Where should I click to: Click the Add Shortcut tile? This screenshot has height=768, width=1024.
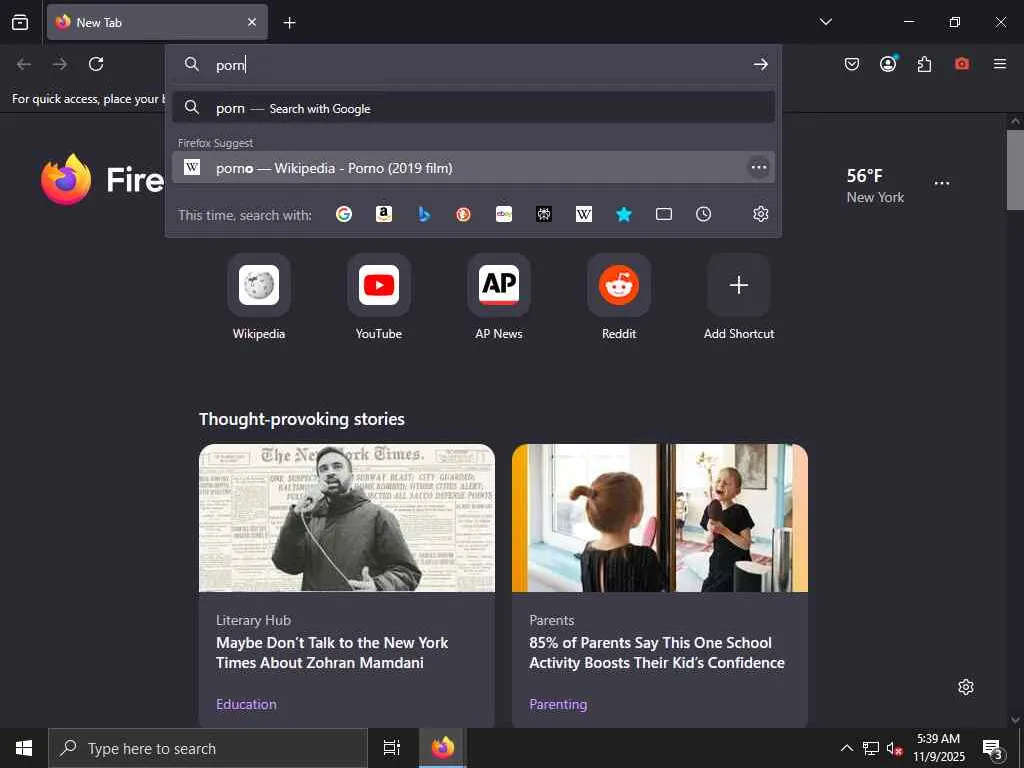(739, 297)
